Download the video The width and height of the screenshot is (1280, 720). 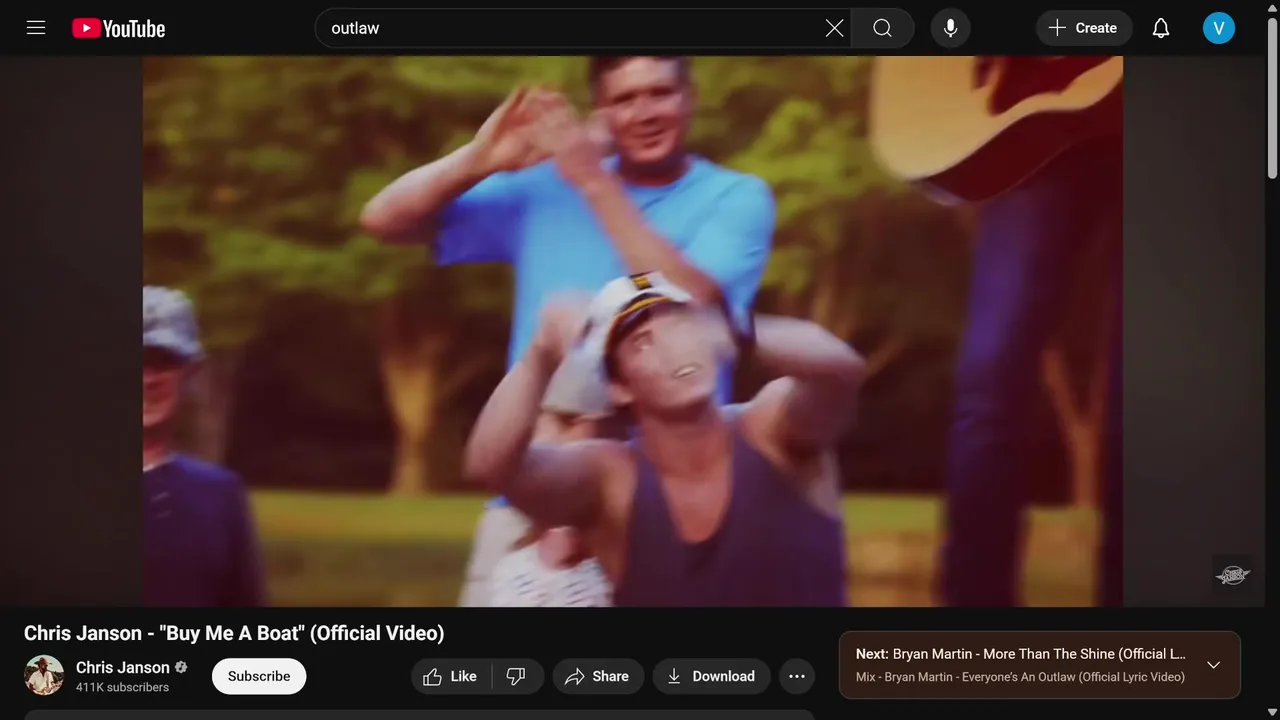click(711, 677)
